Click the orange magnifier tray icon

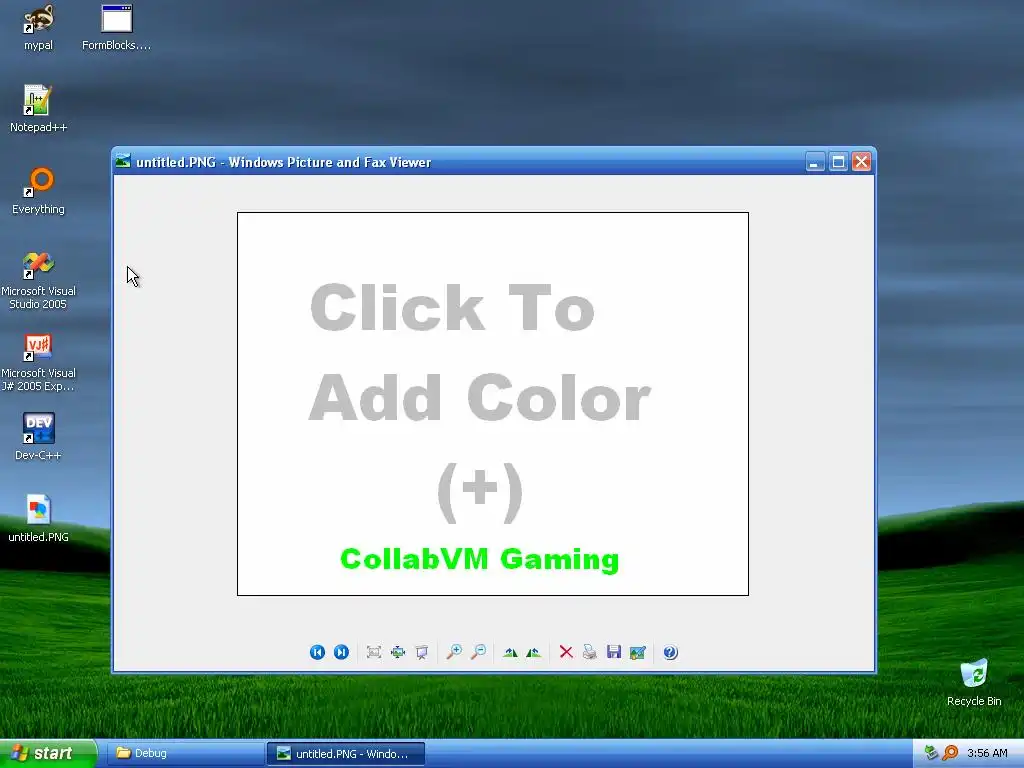(950, 753)
